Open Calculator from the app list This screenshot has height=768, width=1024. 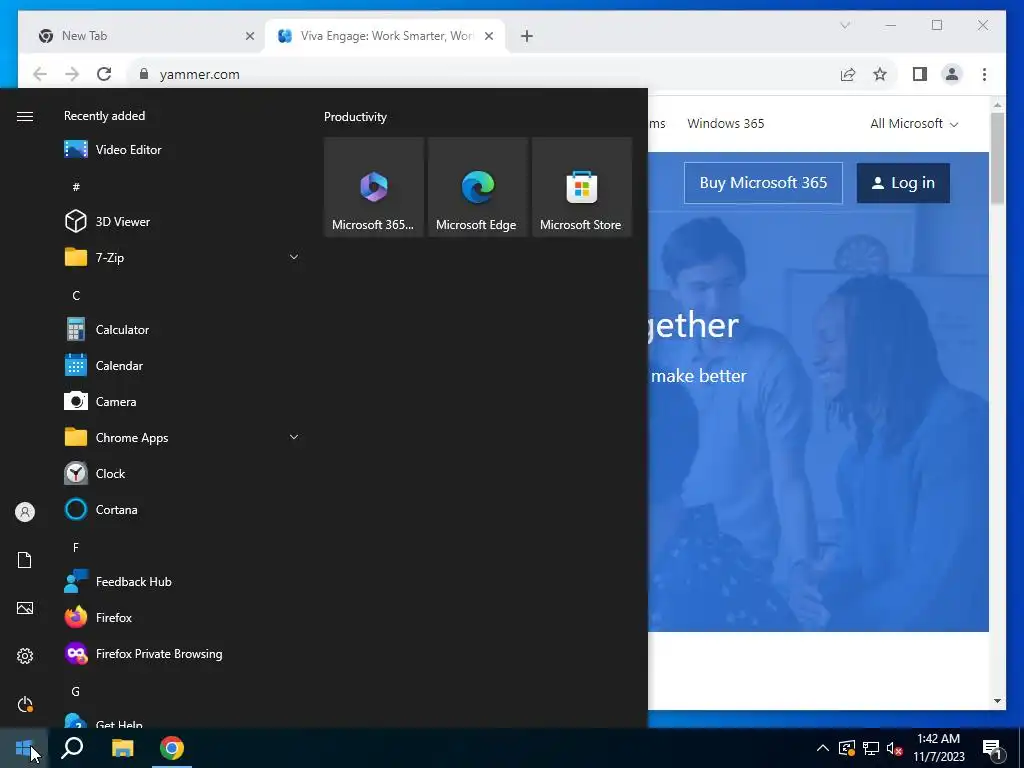[x=182, y=330]
